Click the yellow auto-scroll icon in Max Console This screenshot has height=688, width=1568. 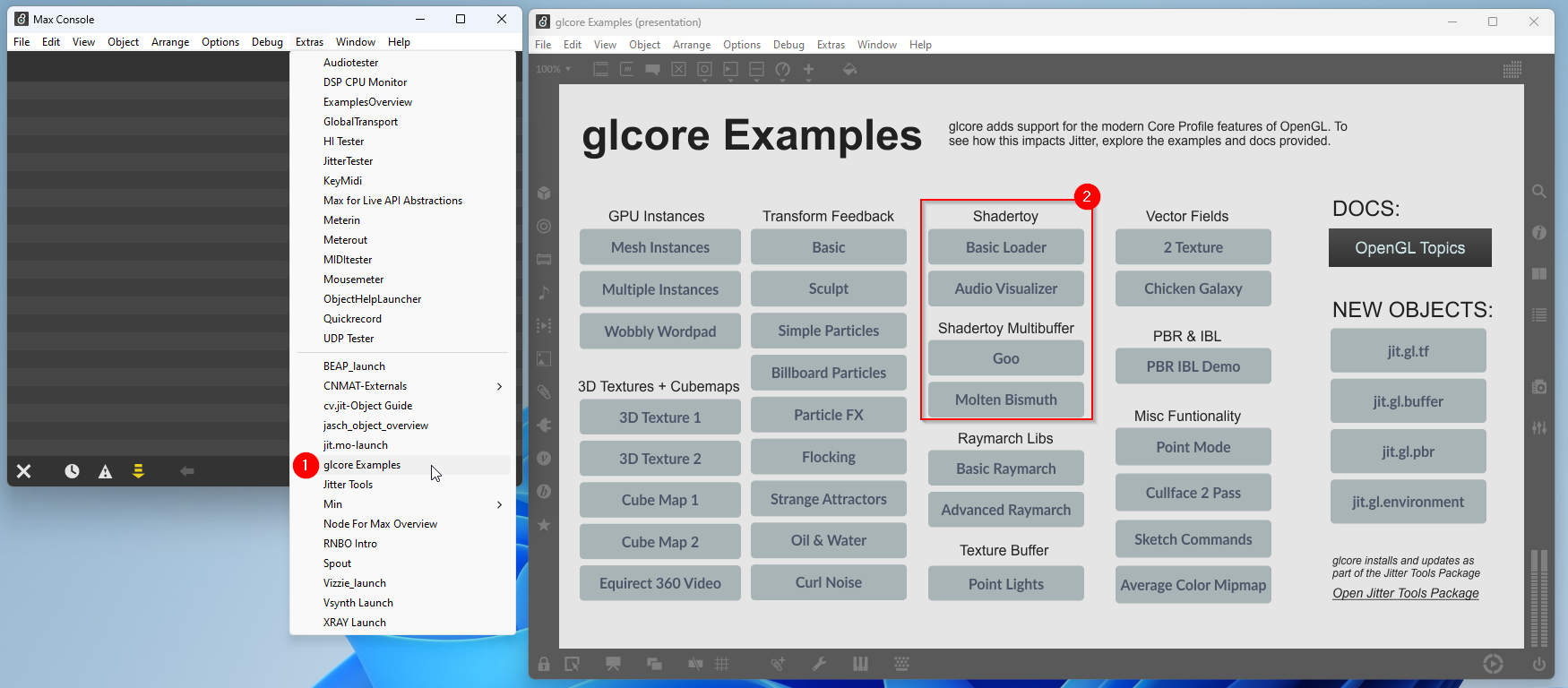[138, 471]
